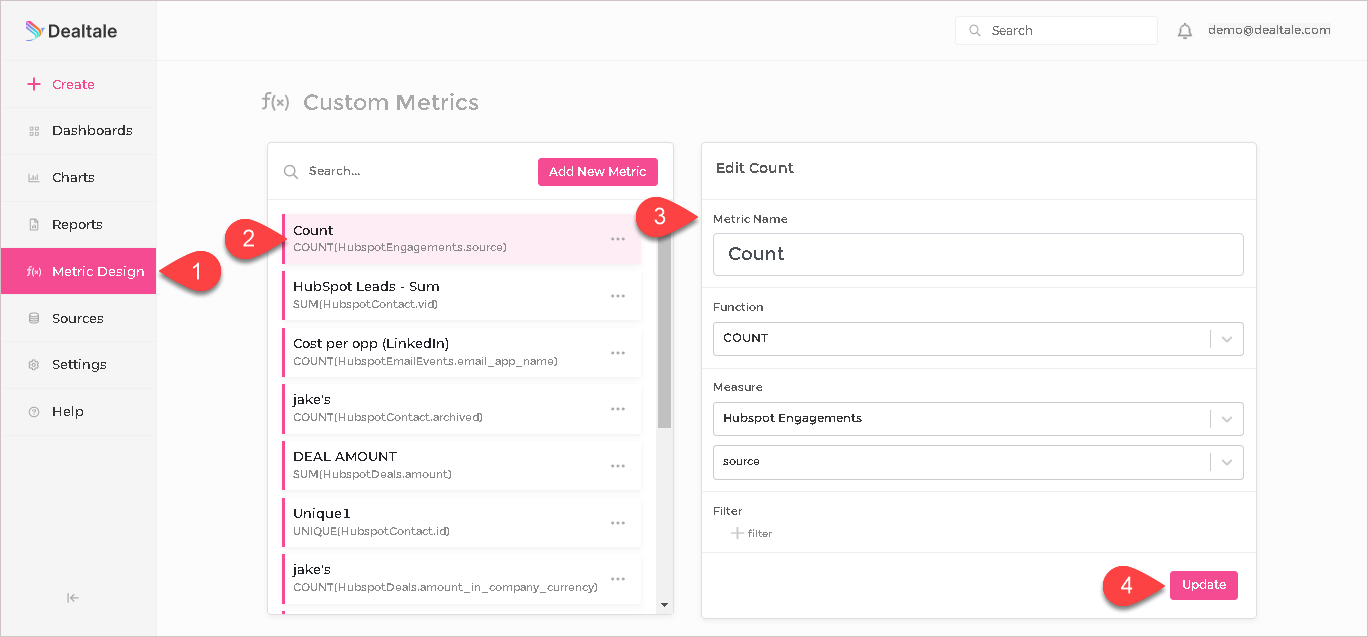
Task: Open options for jake's HubspotContact.archived metric
Action: 618,409
